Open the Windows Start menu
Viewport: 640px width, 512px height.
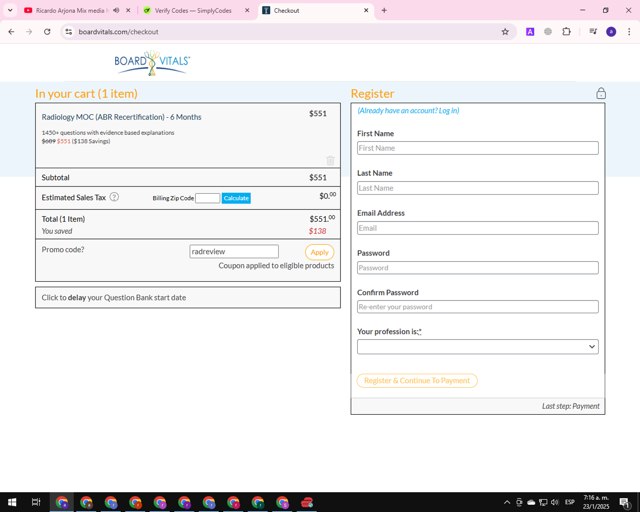(12, 502)
